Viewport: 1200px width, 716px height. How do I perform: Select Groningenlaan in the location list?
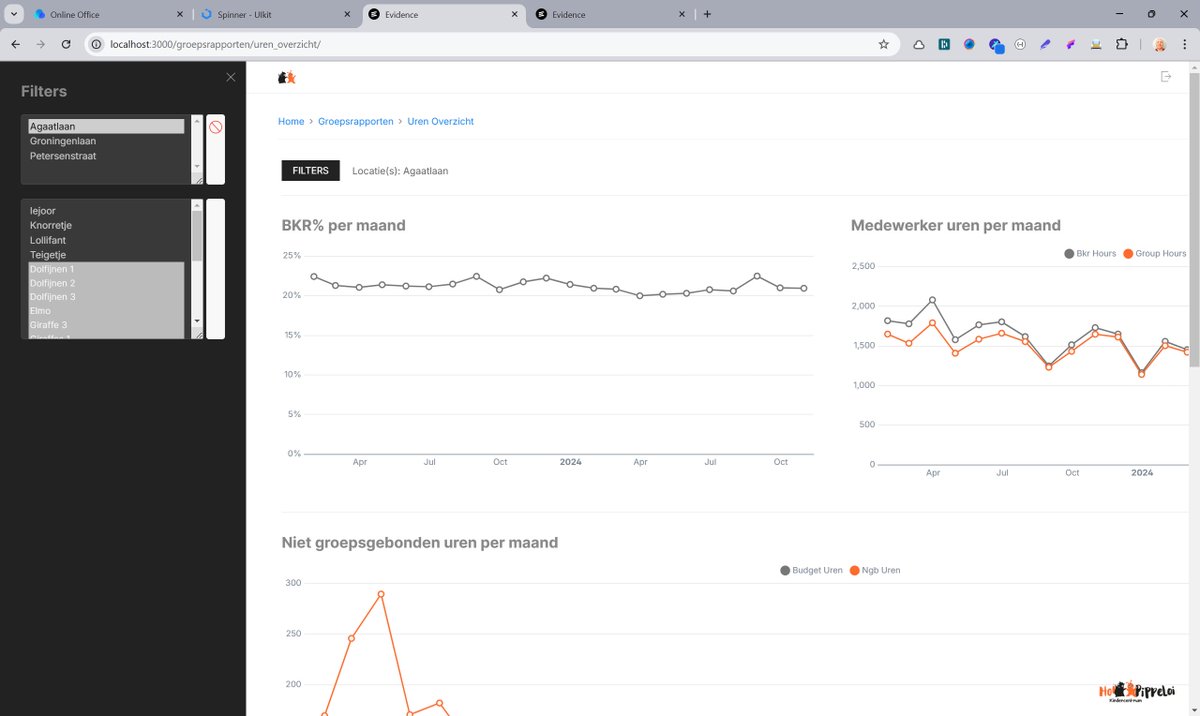coord(106,141)
